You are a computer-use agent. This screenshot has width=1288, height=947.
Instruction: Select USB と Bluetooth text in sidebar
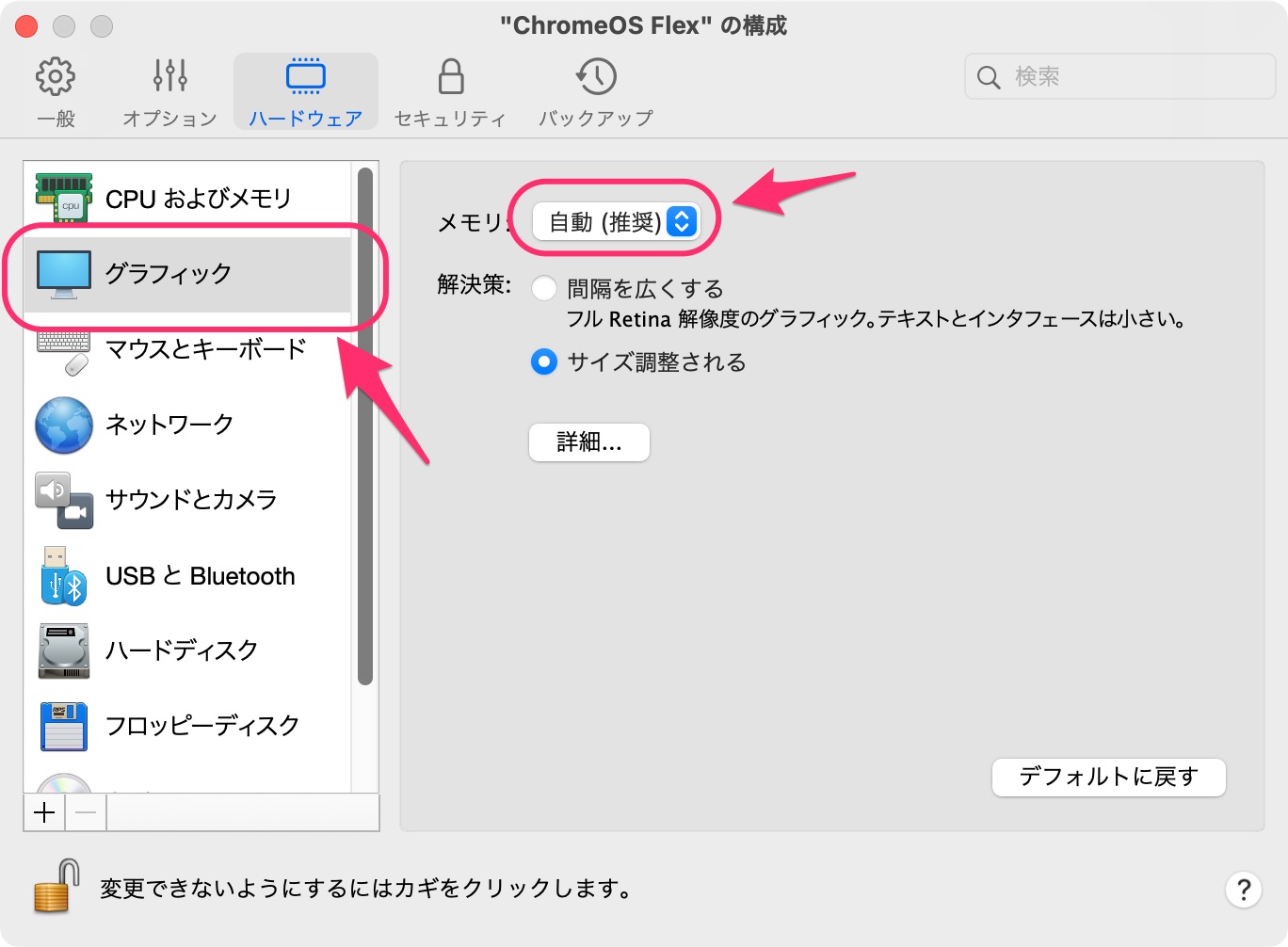click(x=201, y=575)
